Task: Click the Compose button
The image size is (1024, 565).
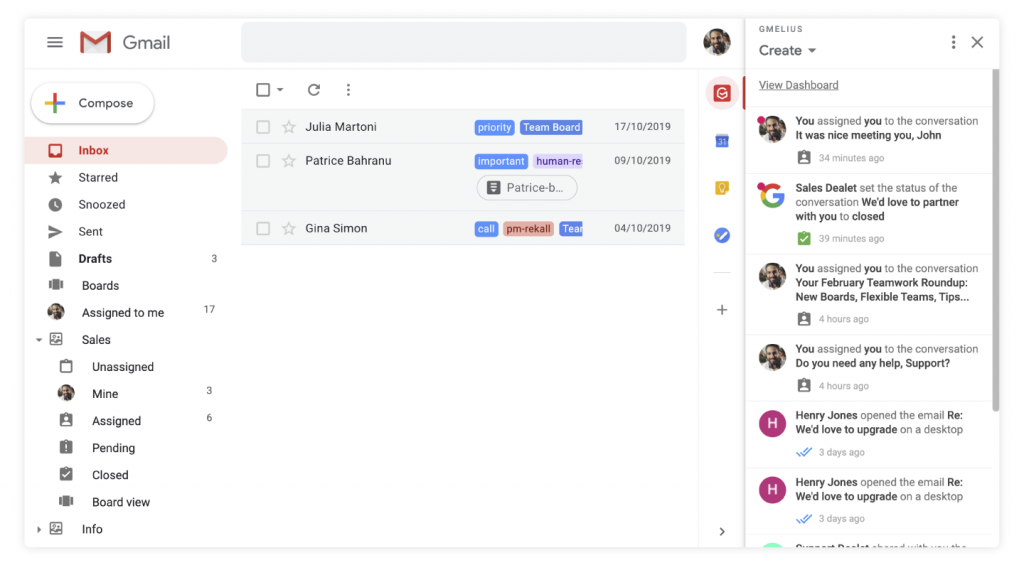Action: pyautogui.click(x=92, y=103)
